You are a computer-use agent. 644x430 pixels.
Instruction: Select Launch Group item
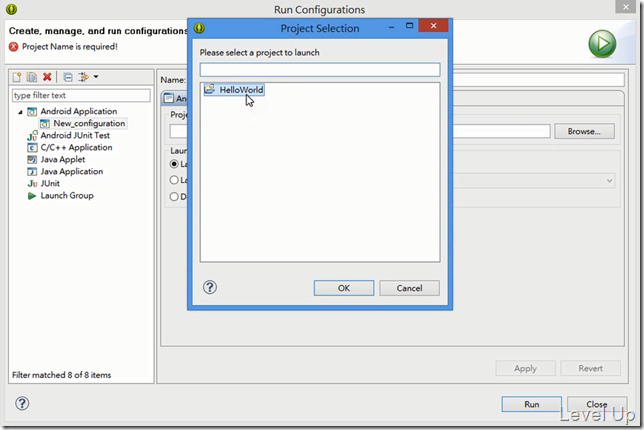(67, 195)
